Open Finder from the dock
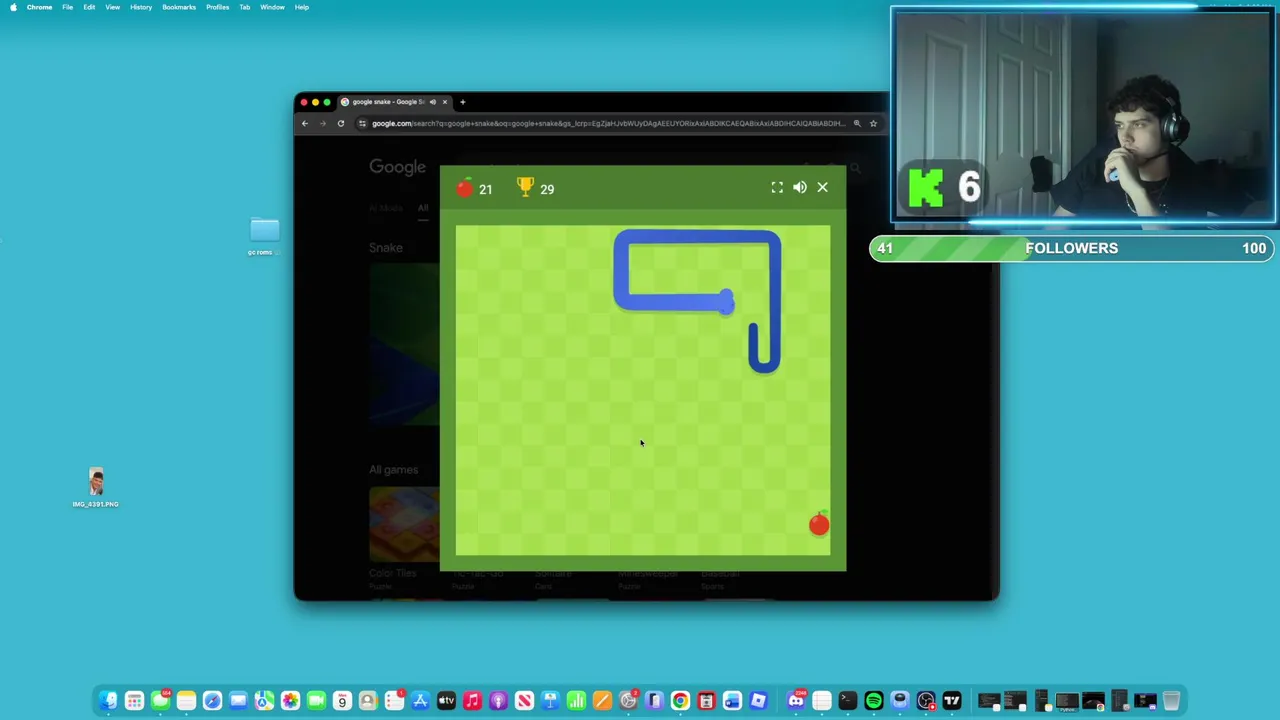This screenshot has width=1280, height=720. 108,700
